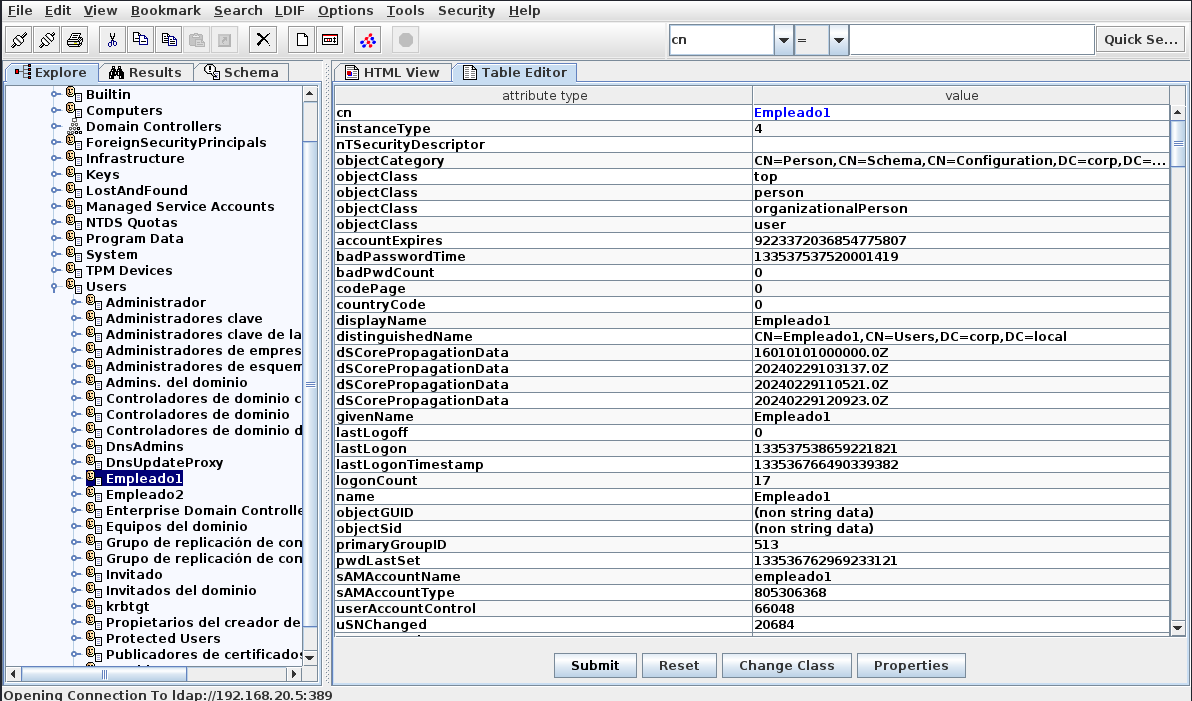Expand the krbtgt entry handle

(74, 607)
